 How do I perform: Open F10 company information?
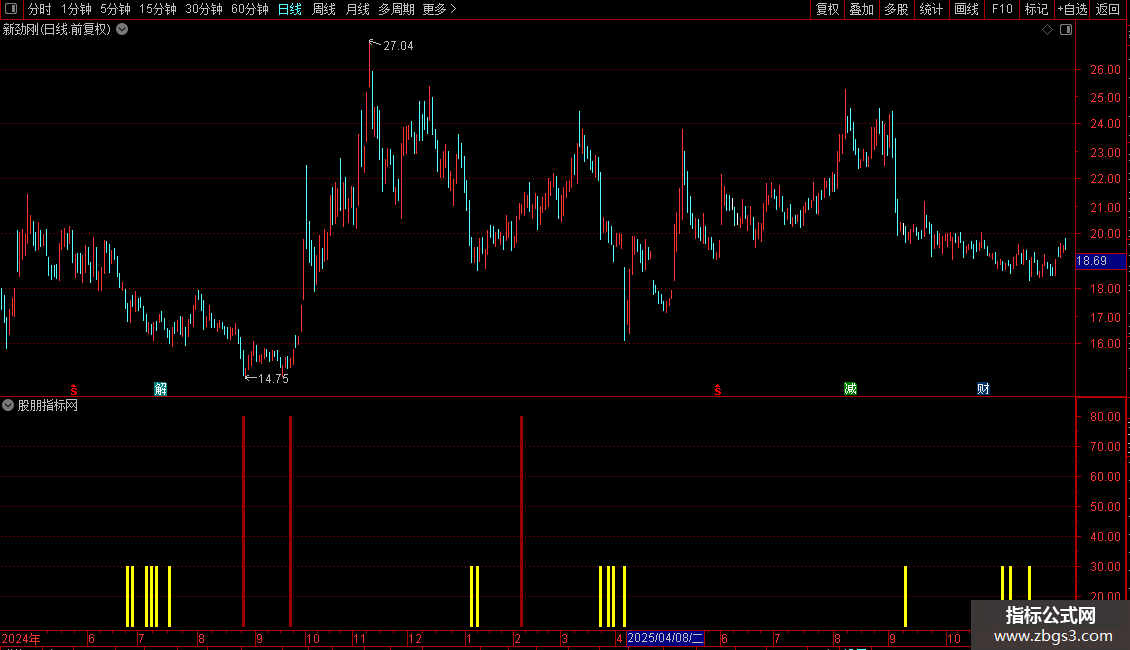click(1002, 9)
